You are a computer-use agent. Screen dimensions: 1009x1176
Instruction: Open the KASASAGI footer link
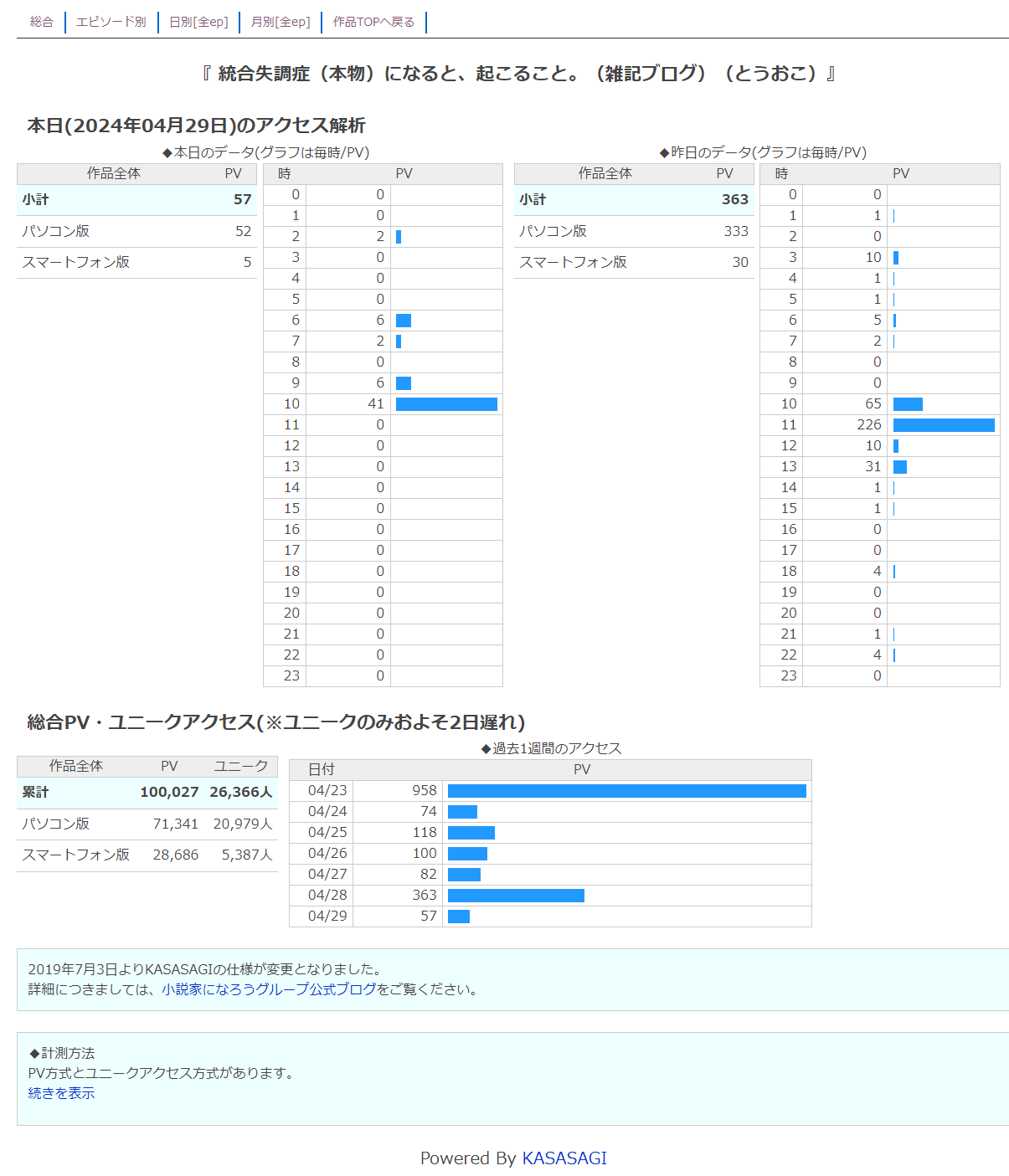coord(564,1158)
